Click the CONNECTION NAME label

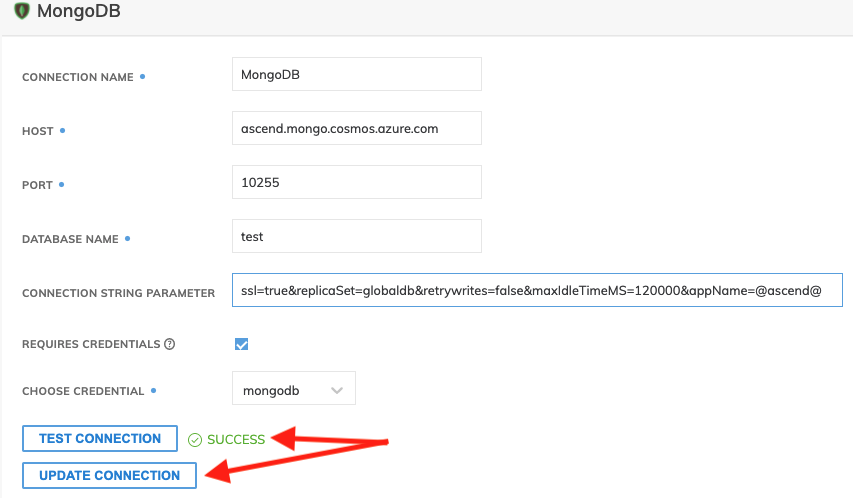(78, 77)
